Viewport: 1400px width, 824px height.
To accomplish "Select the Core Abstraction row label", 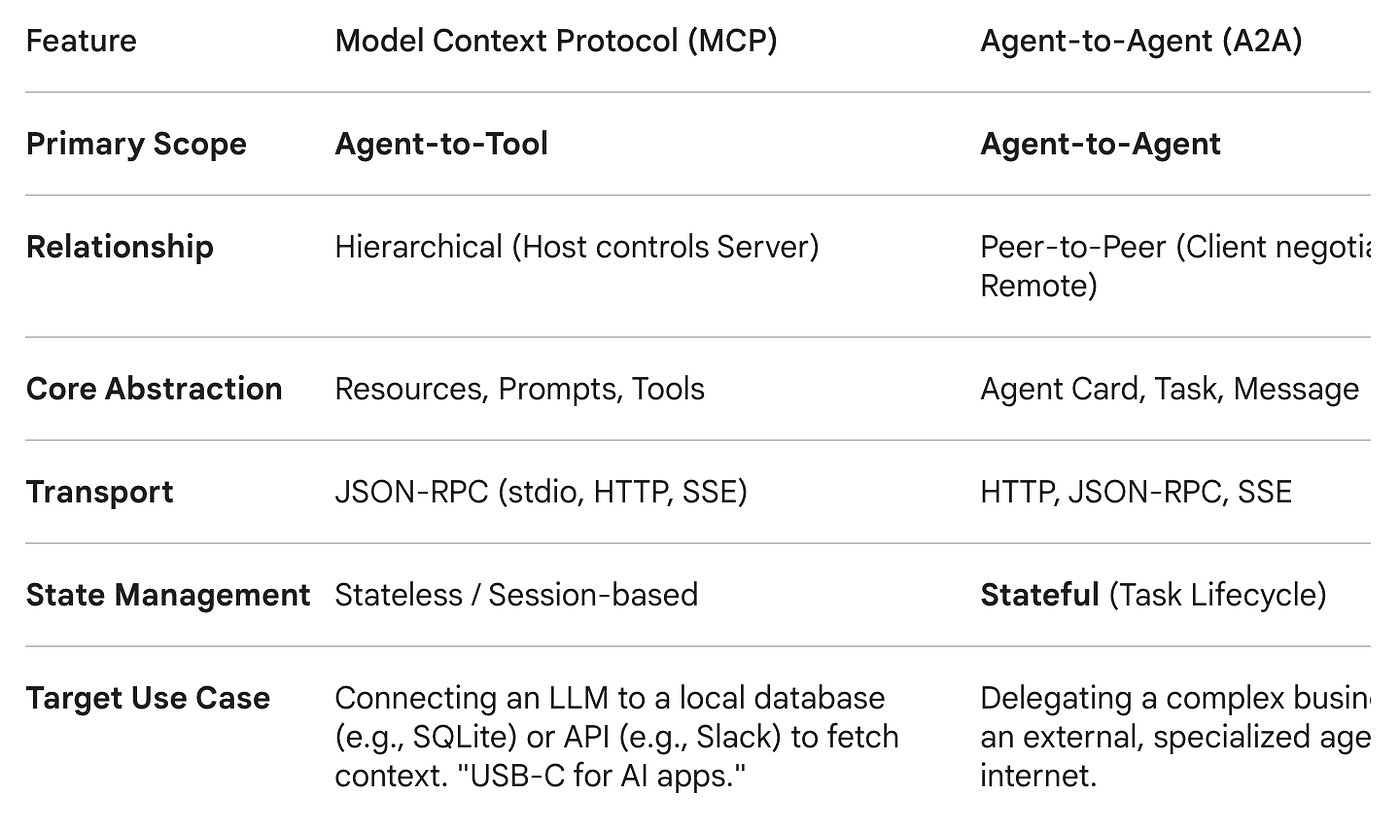I will click(x=154, y=389).
